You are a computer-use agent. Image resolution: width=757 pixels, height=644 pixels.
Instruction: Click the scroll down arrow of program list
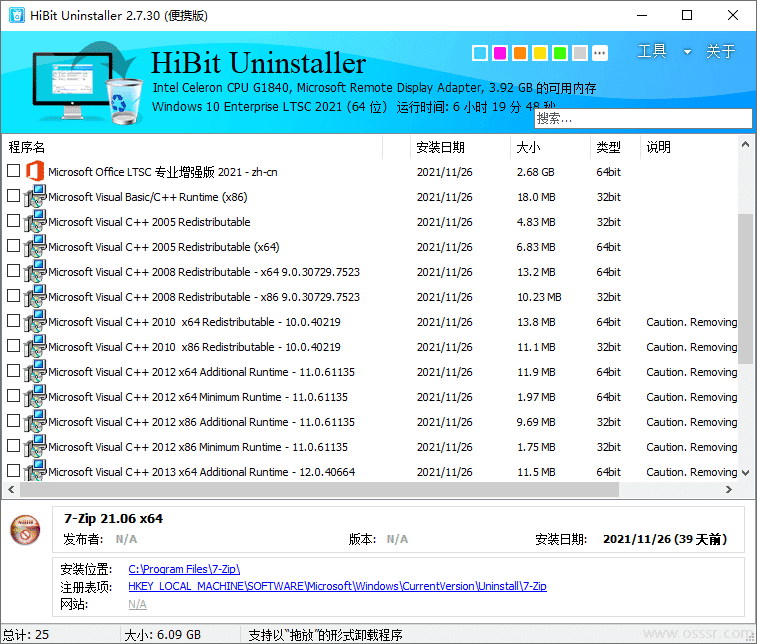[x=745, y=473]
